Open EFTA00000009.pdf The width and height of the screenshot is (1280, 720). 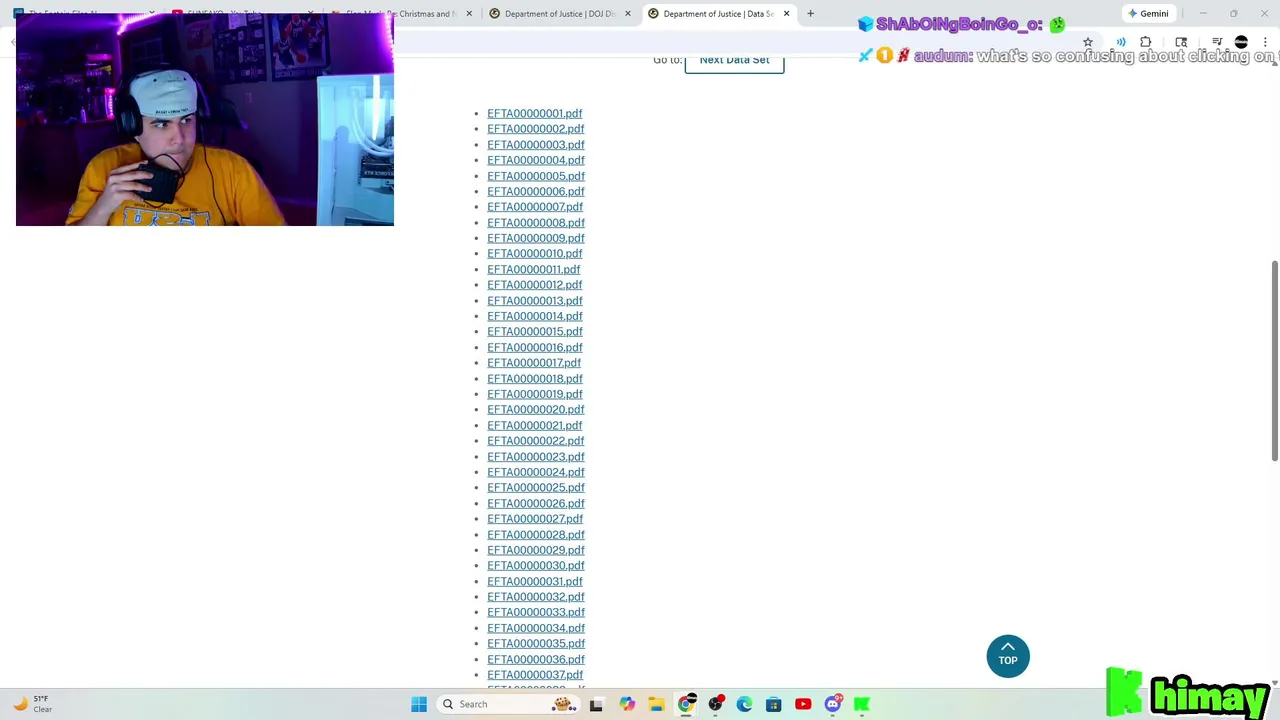pyautogui.click(x=535, y=238)
